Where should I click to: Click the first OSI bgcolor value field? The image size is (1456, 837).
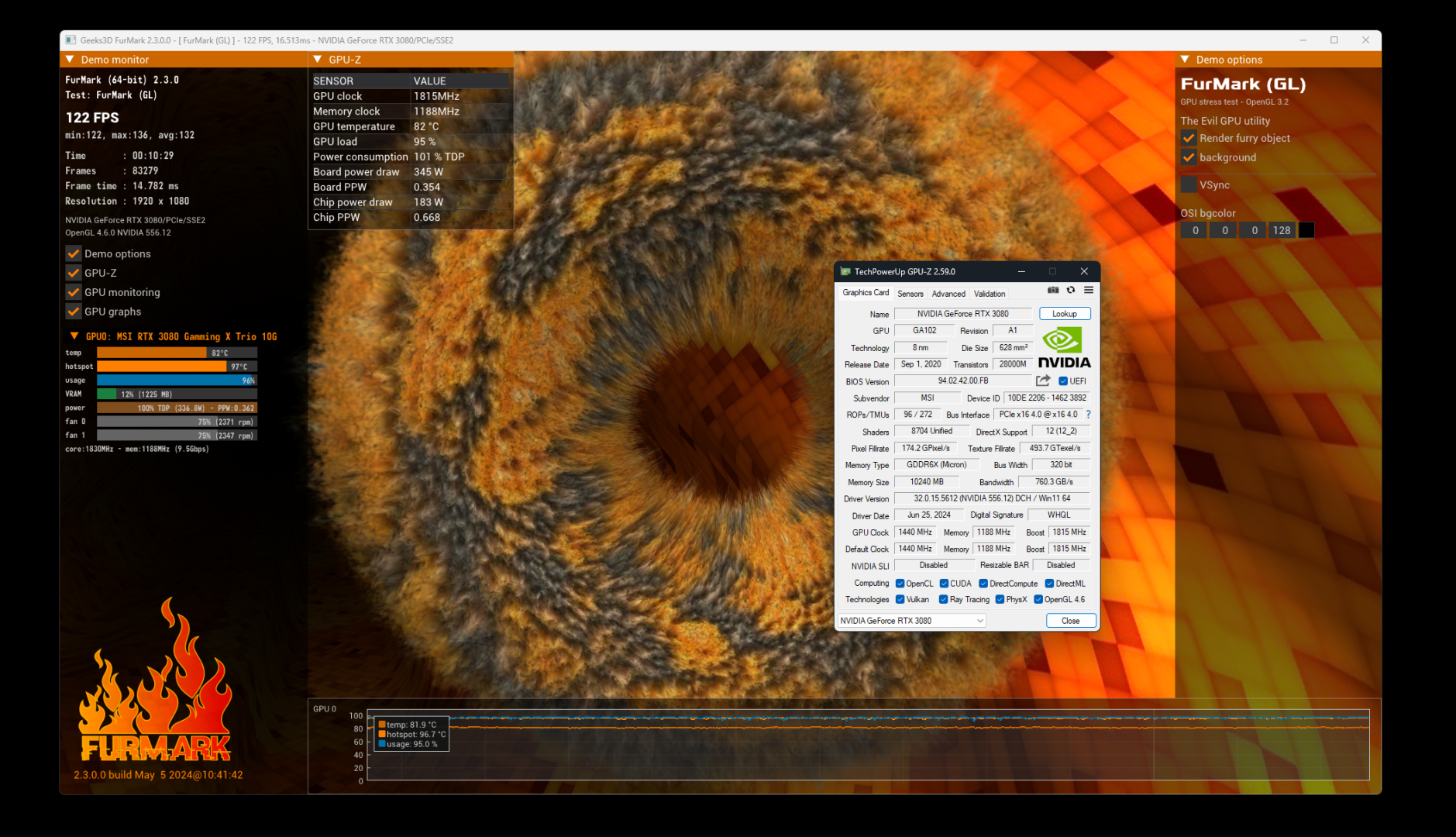click(x=1195, y=230)
